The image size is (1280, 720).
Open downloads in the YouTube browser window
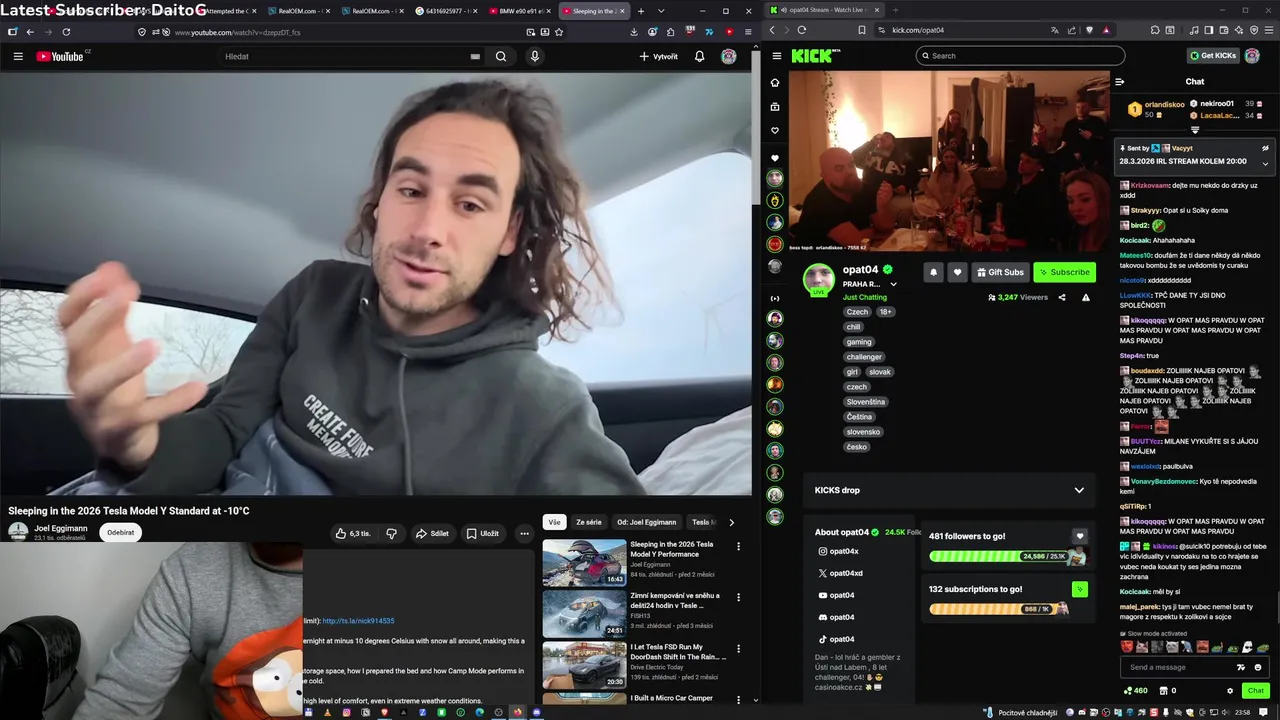634,32
